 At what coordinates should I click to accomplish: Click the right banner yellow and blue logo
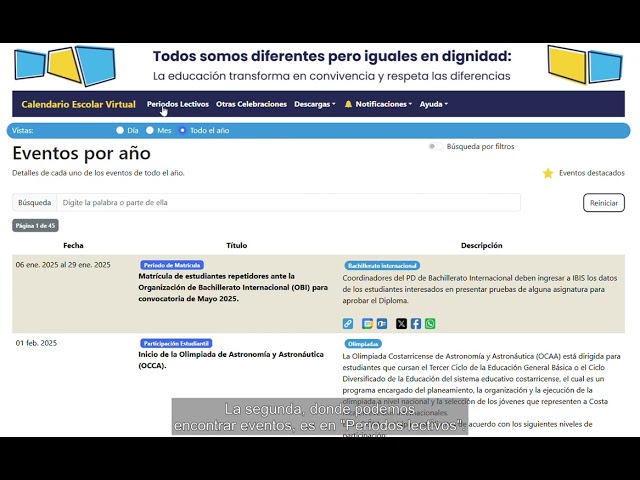(x=585, y=65)
